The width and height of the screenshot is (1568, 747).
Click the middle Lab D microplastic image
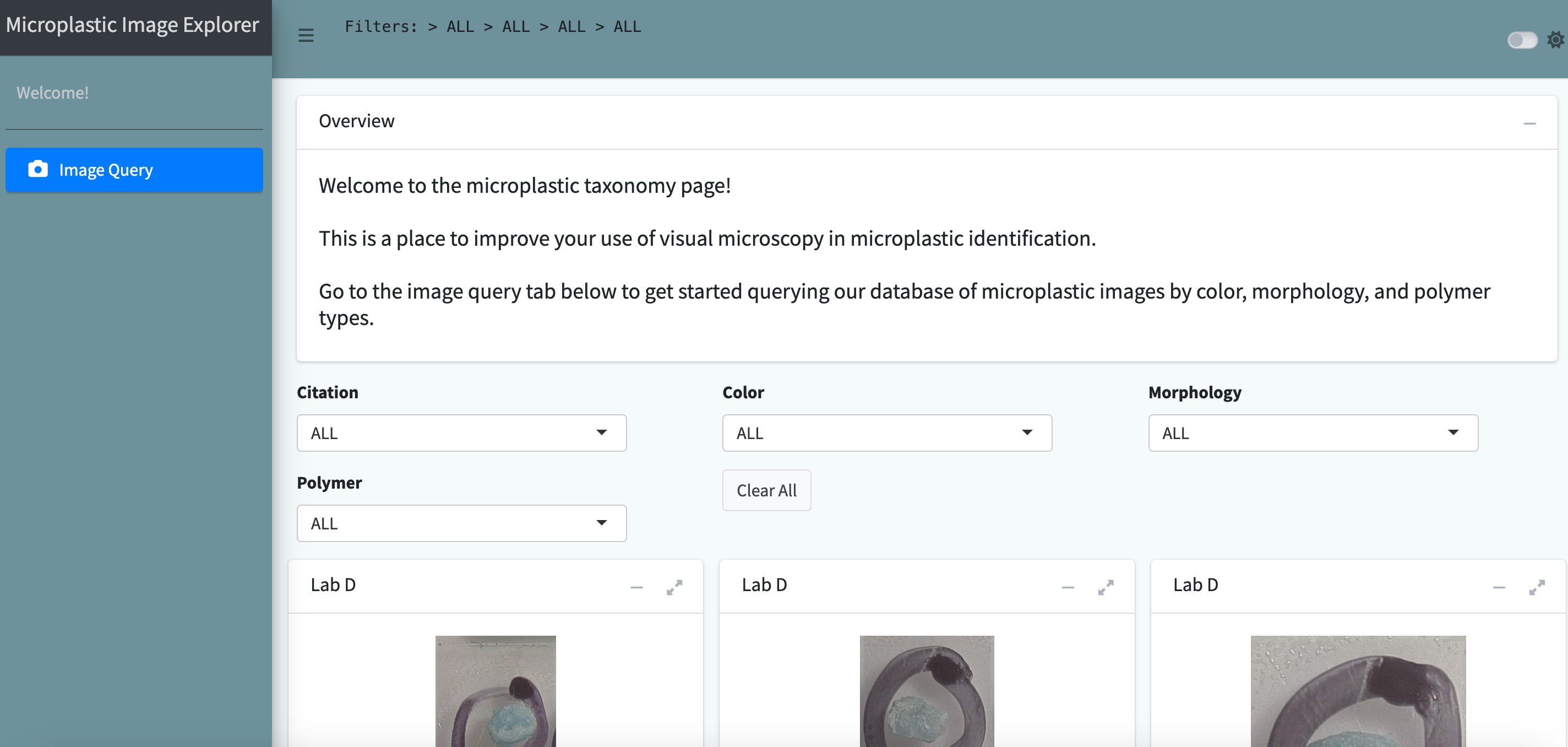[x=927, y=691]
